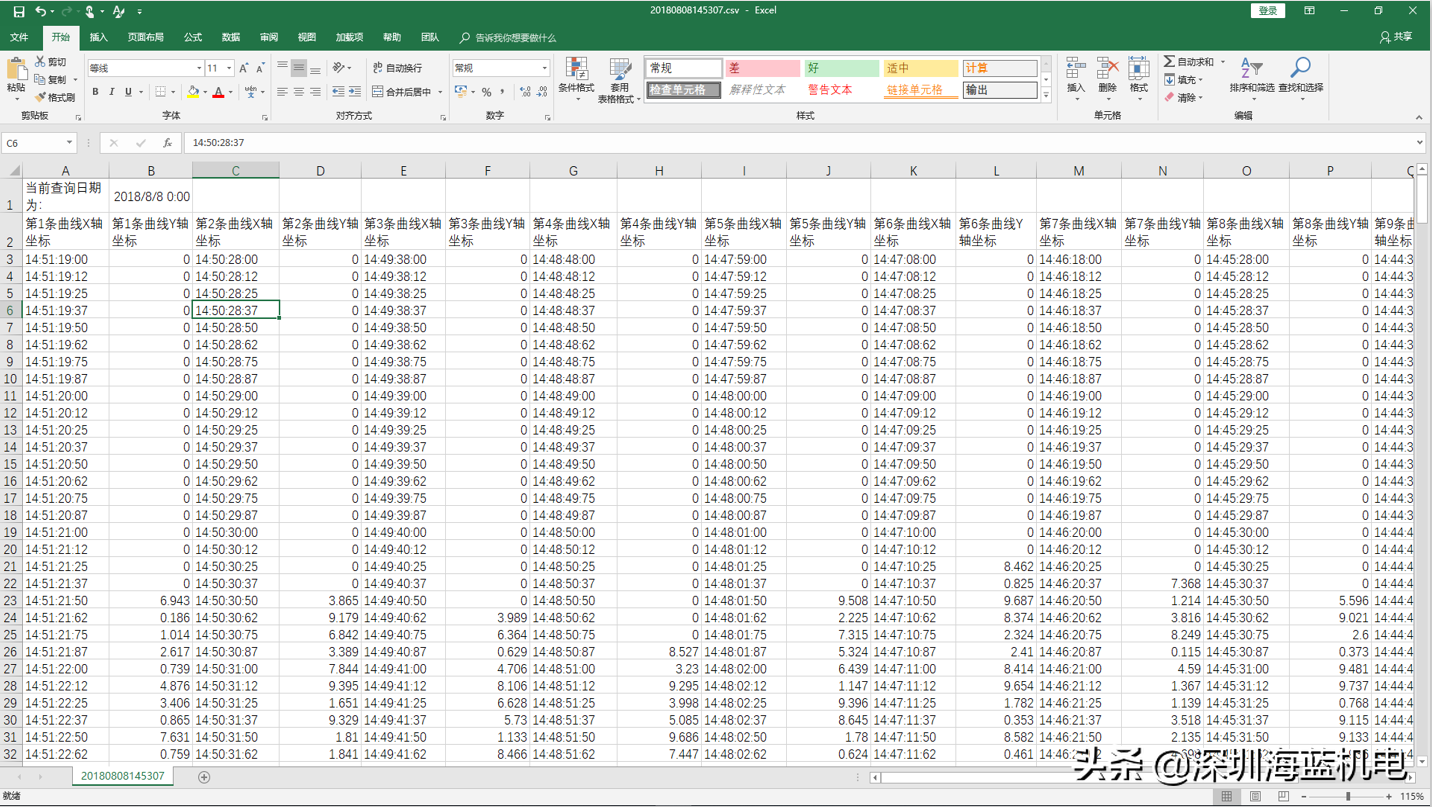This screenshot has height=807, width=1432.
Task: Toggle underline formatting
Action: pyautogui.click(x=128, y=92)
